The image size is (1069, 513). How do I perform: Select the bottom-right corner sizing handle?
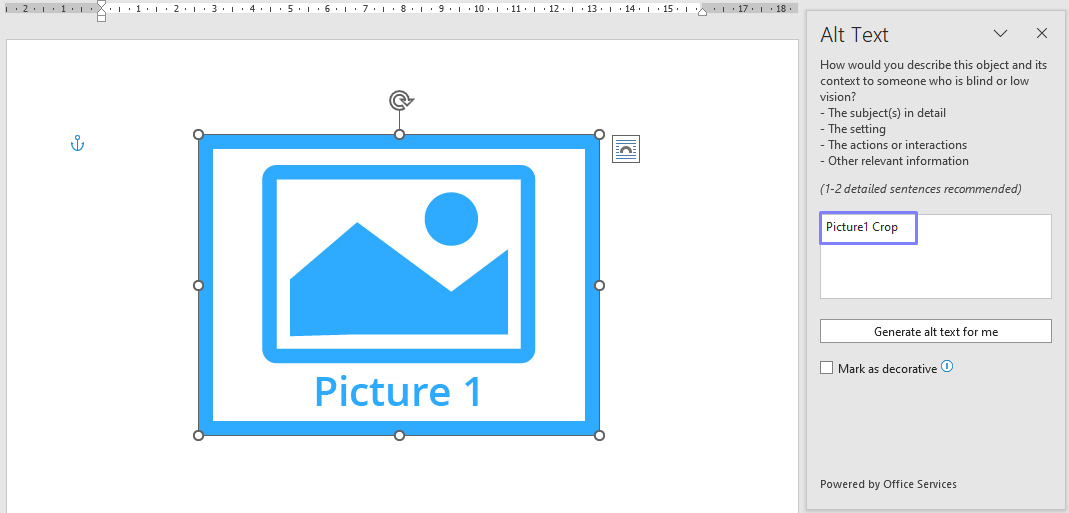[600, 435]
